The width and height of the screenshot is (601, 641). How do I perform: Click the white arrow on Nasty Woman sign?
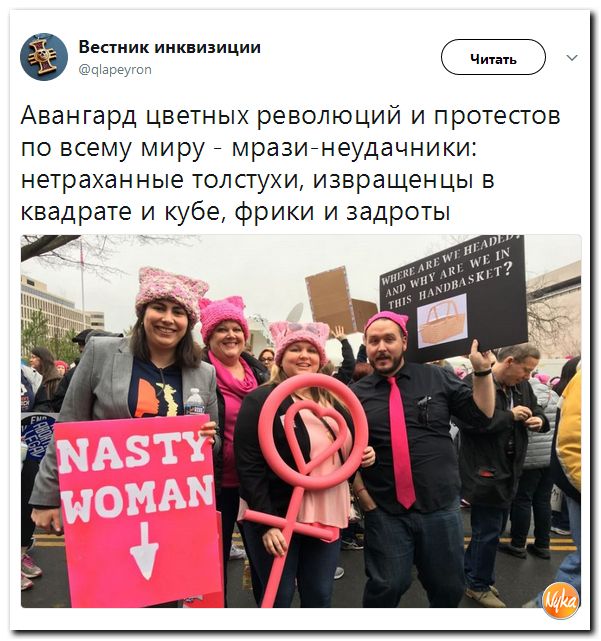144,551
